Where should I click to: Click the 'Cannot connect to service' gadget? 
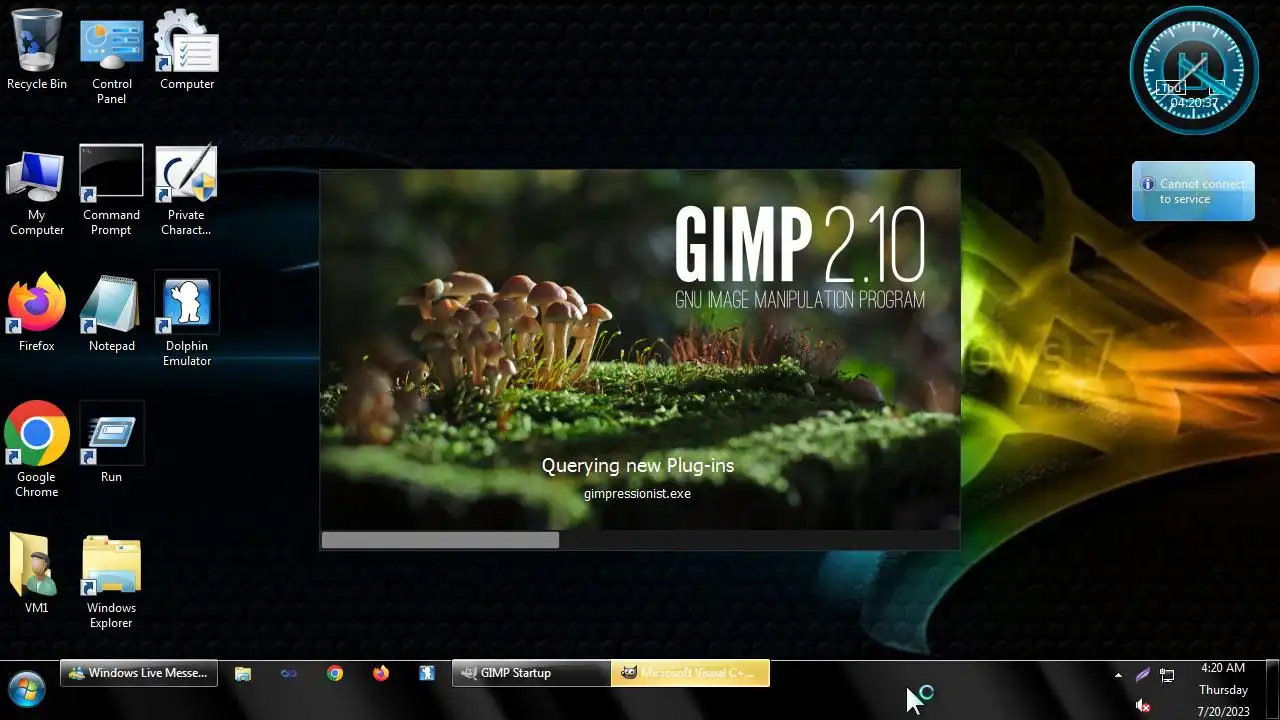pos(1193,191)
